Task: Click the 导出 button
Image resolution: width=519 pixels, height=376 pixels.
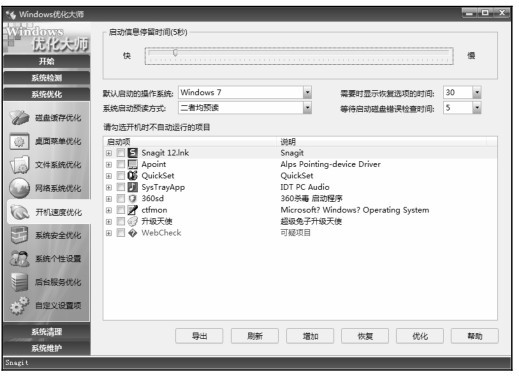Action: pyautogui.click(x=199, y=336)
